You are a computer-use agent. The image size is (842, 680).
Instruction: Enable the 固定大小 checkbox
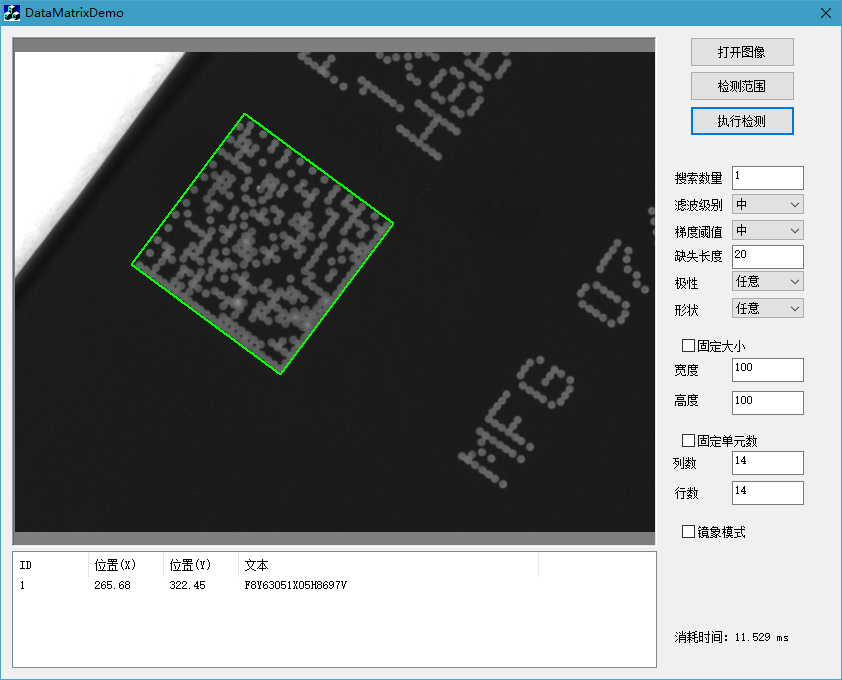tap(688, 345)
